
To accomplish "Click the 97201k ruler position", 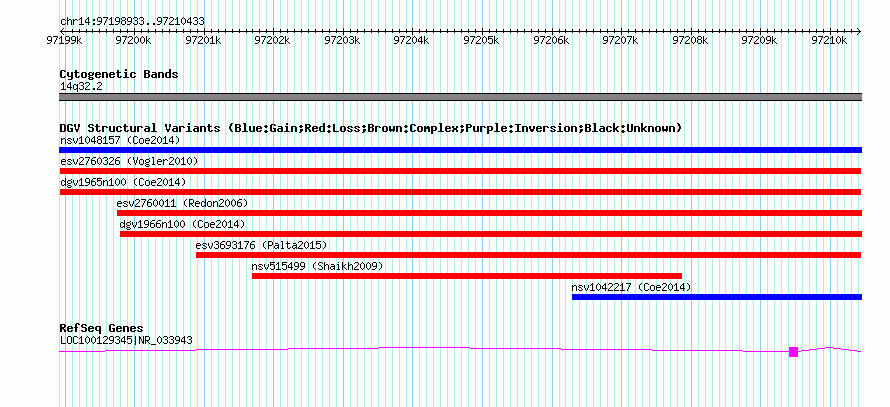I will (x=203, y=41).
